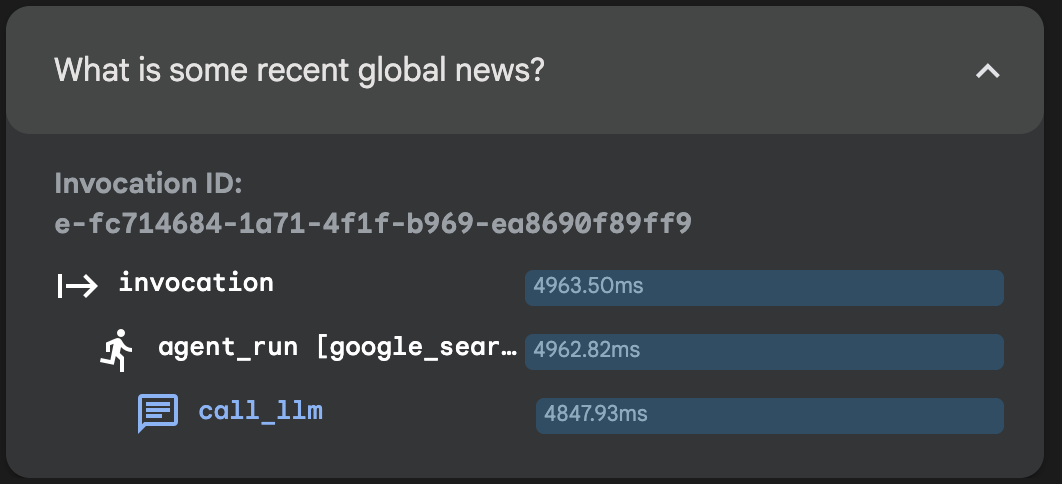Click the e-fc714684 invocation ID value
Viewport: 1062px width, 484px height.
click(373, 223)
